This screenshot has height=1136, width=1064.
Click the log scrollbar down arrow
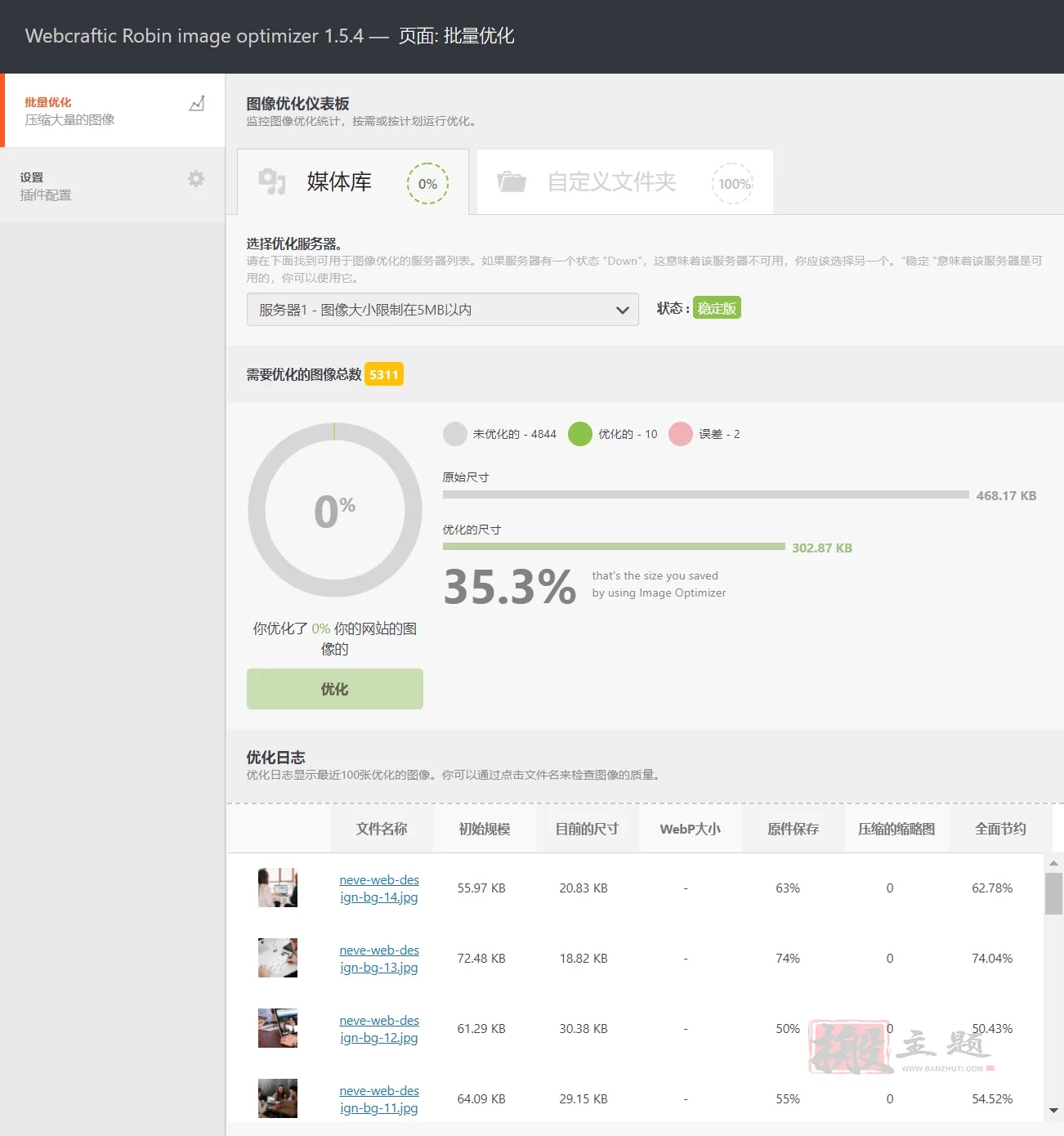point(1053,1111)
